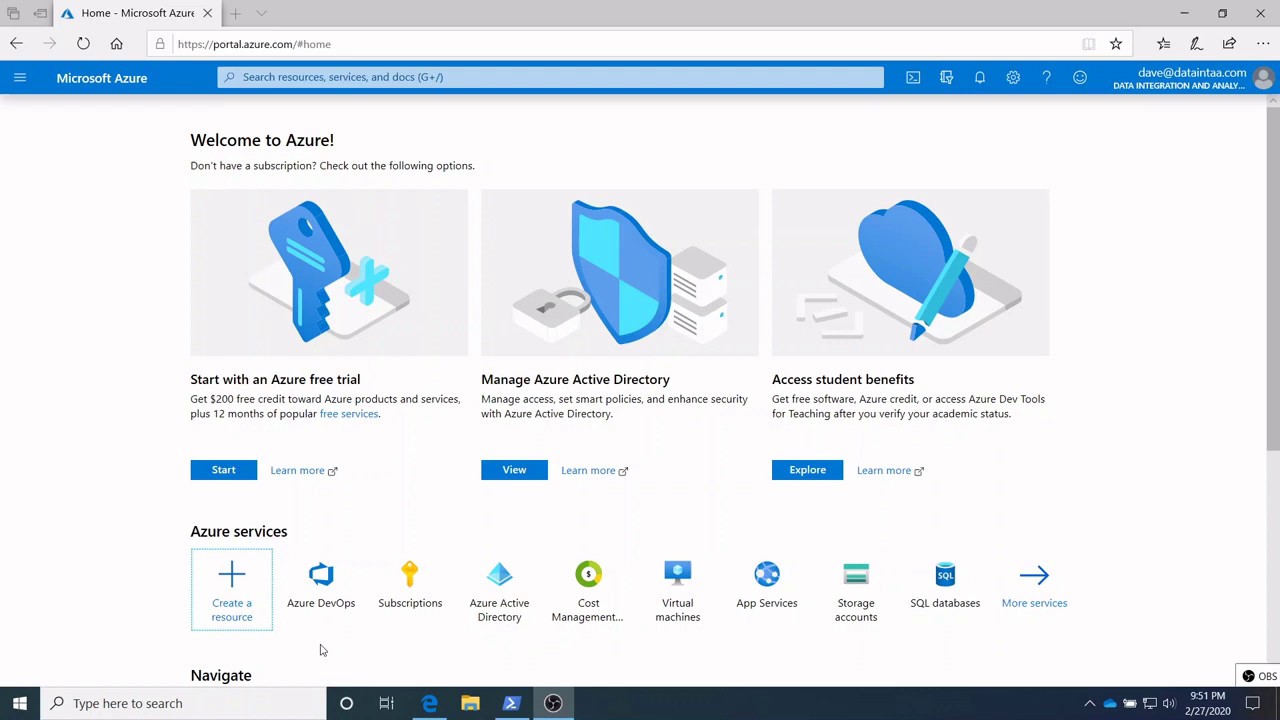Open the Azure portal hamburger menu
This screenshot has height=720, width=1280.
(x=19, y=77)
